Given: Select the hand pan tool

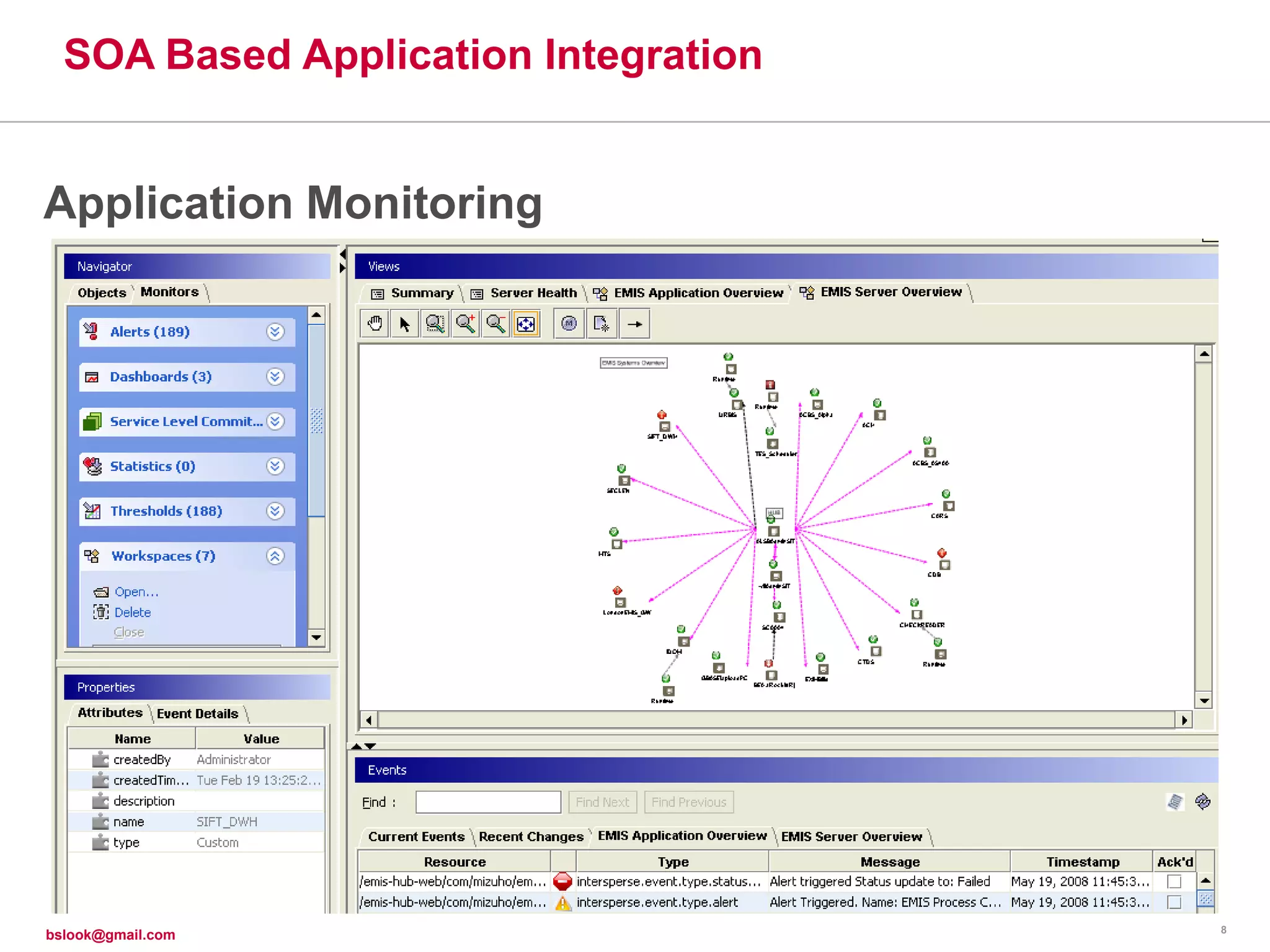Looking at the screenshot, I should [x=375, y=324].
